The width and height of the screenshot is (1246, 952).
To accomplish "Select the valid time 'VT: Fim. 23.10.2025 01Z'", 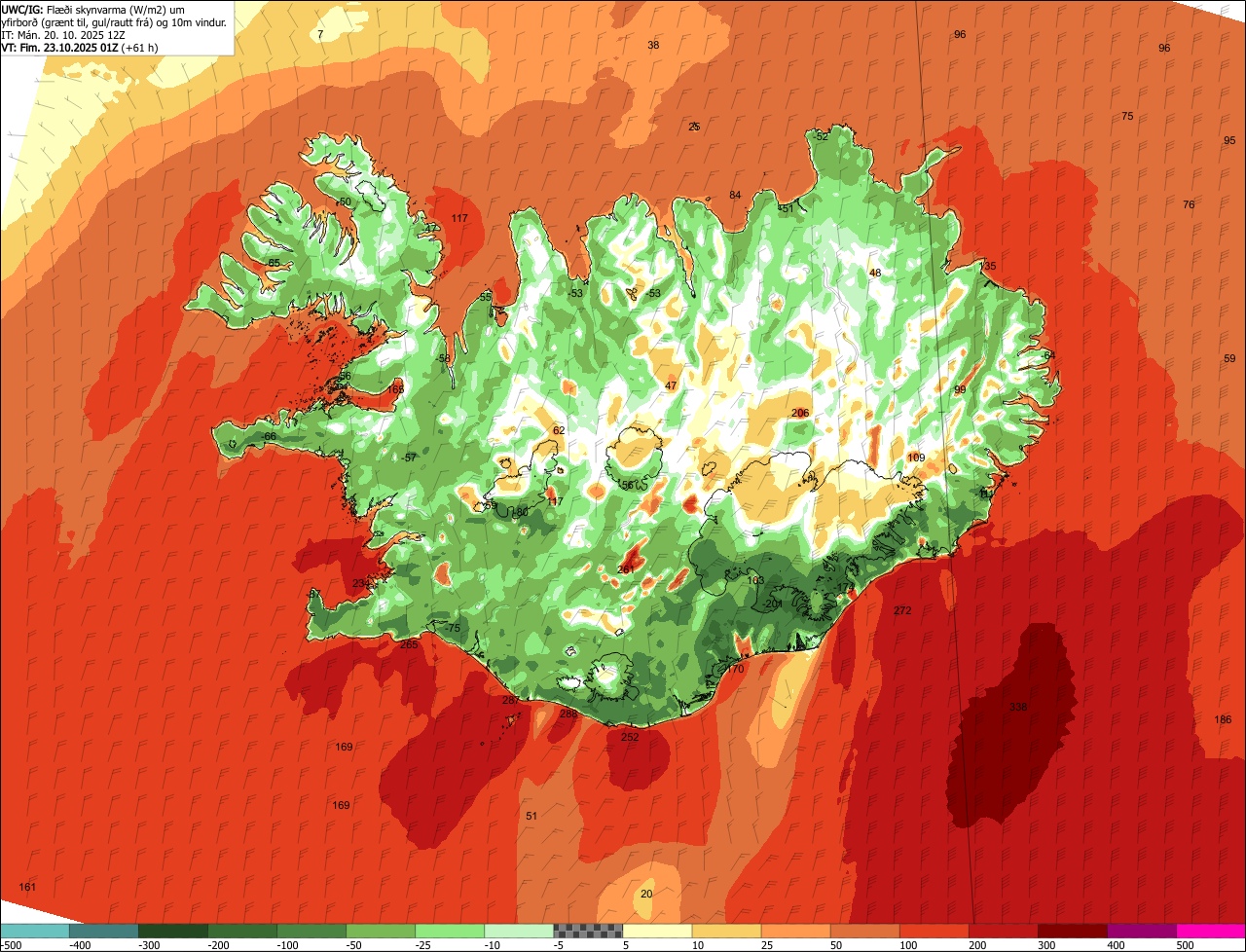I will [59, 47].
